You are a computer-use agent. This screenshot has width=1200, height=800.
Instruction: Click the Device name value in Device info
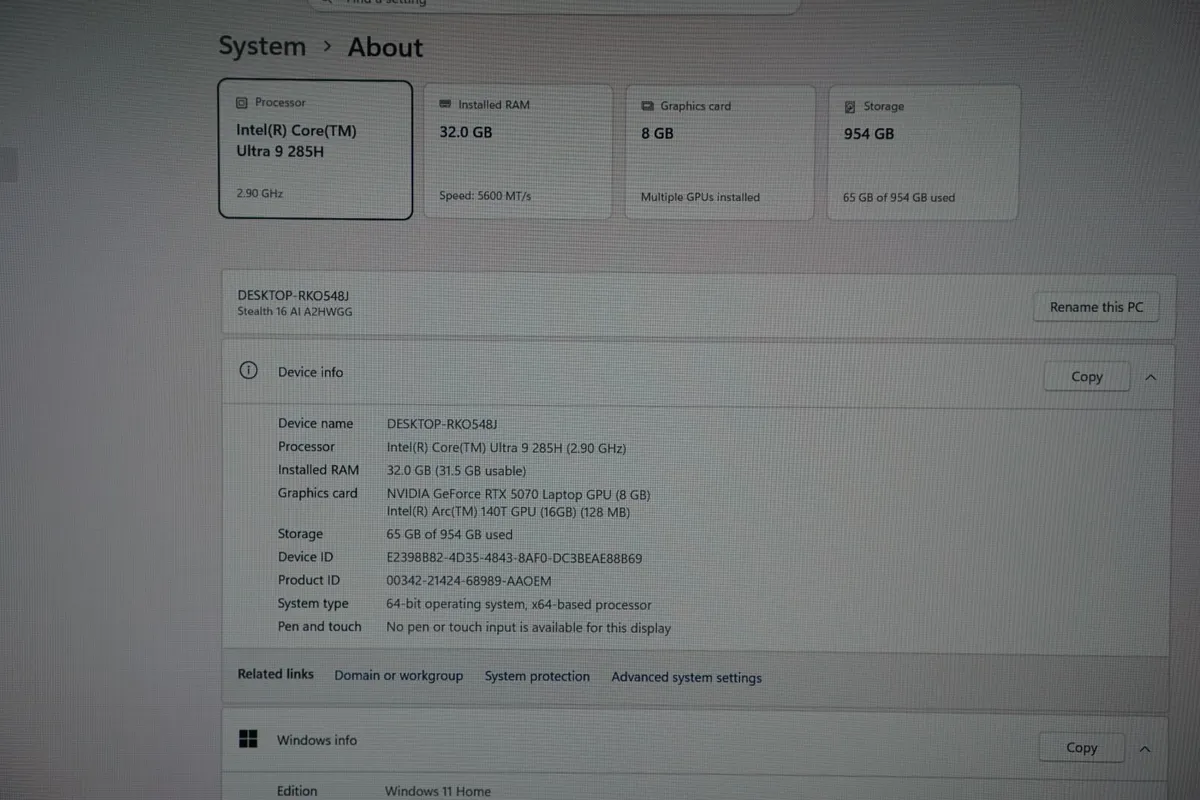pyautogui.click(x=442, y=424)
